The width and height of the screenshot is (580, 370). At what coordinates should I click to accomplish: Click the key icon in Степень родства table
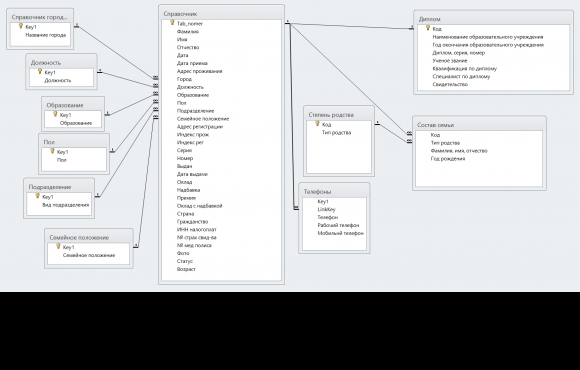pos(317,124)
